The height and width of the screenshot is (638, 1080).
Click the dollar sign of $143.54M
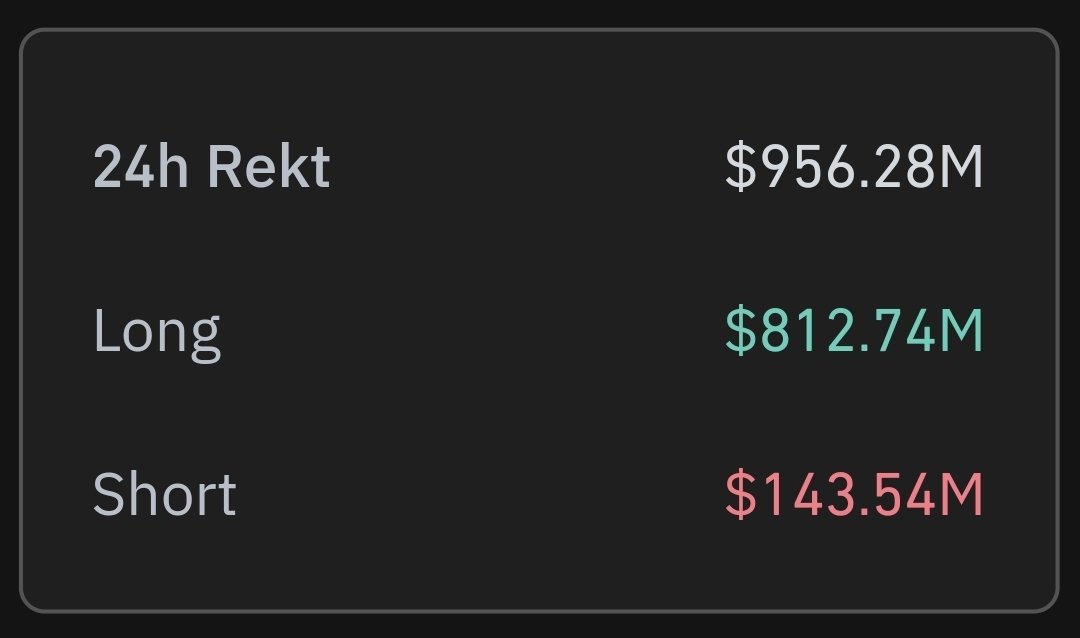tap(740, 494)
